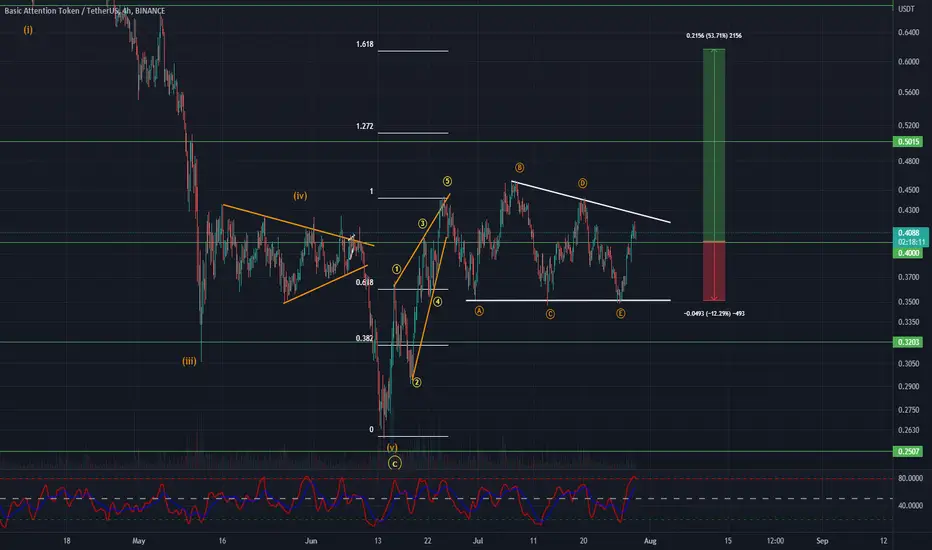Select the current price label 0.4088
Image resolution: width=932 pixels, height=550 pixels.
pos(909,233)
